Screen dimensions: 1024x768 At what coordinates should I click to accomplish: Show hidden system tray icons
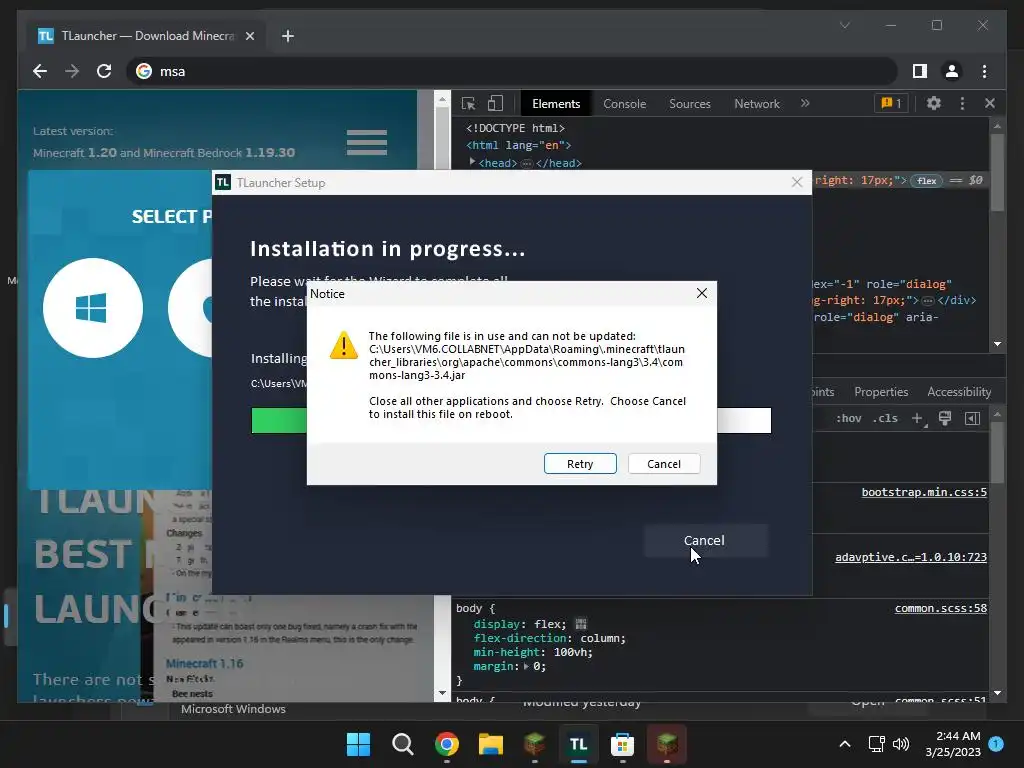(844, 744)
